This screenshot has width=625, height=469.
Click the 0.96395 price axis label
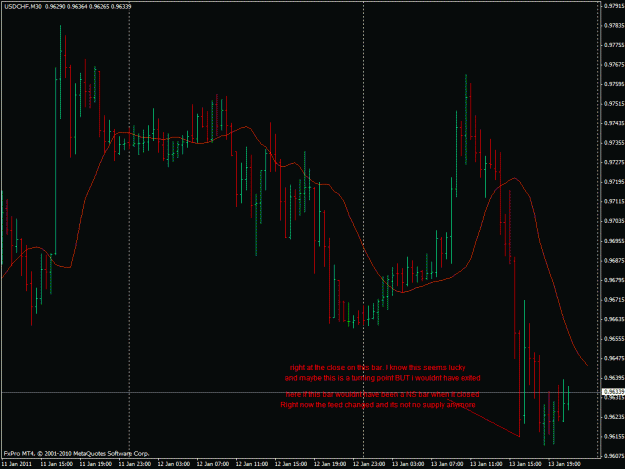point(614,377)
